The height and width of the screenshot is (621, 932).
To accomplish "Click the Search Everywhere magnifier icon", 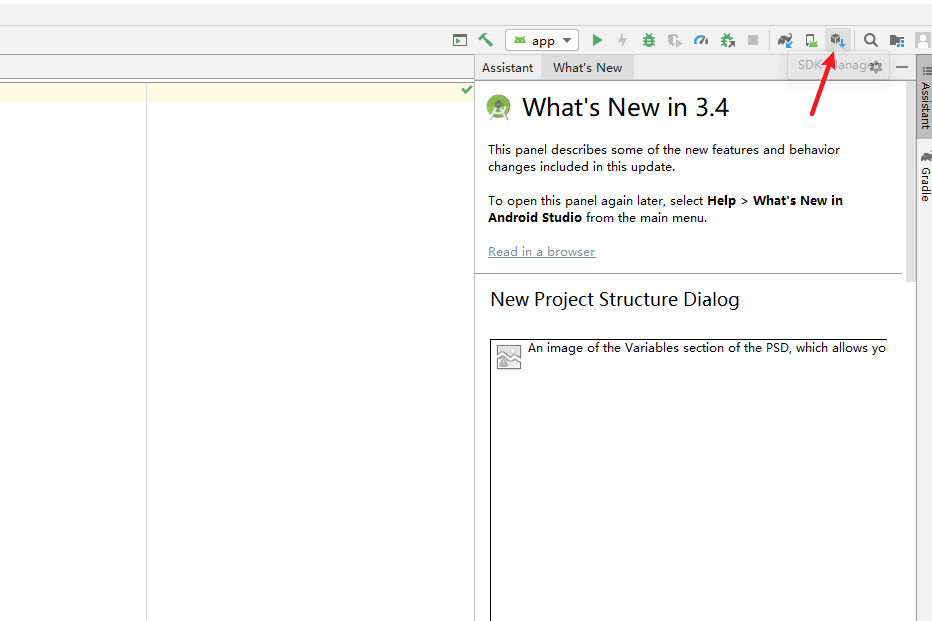I will pyautogui.click(x=871, y=40).
